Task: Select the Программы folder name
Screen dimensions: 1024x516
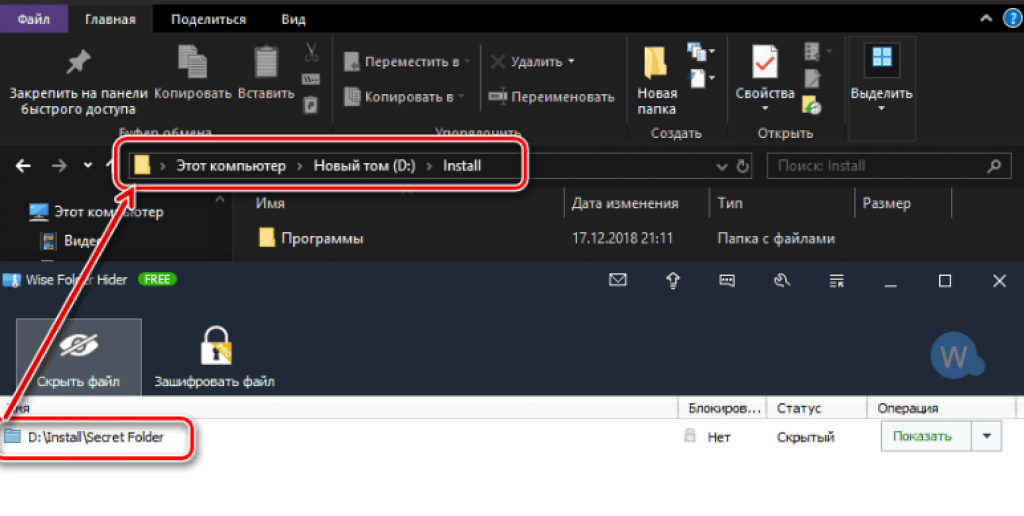Action: [322, 238]
